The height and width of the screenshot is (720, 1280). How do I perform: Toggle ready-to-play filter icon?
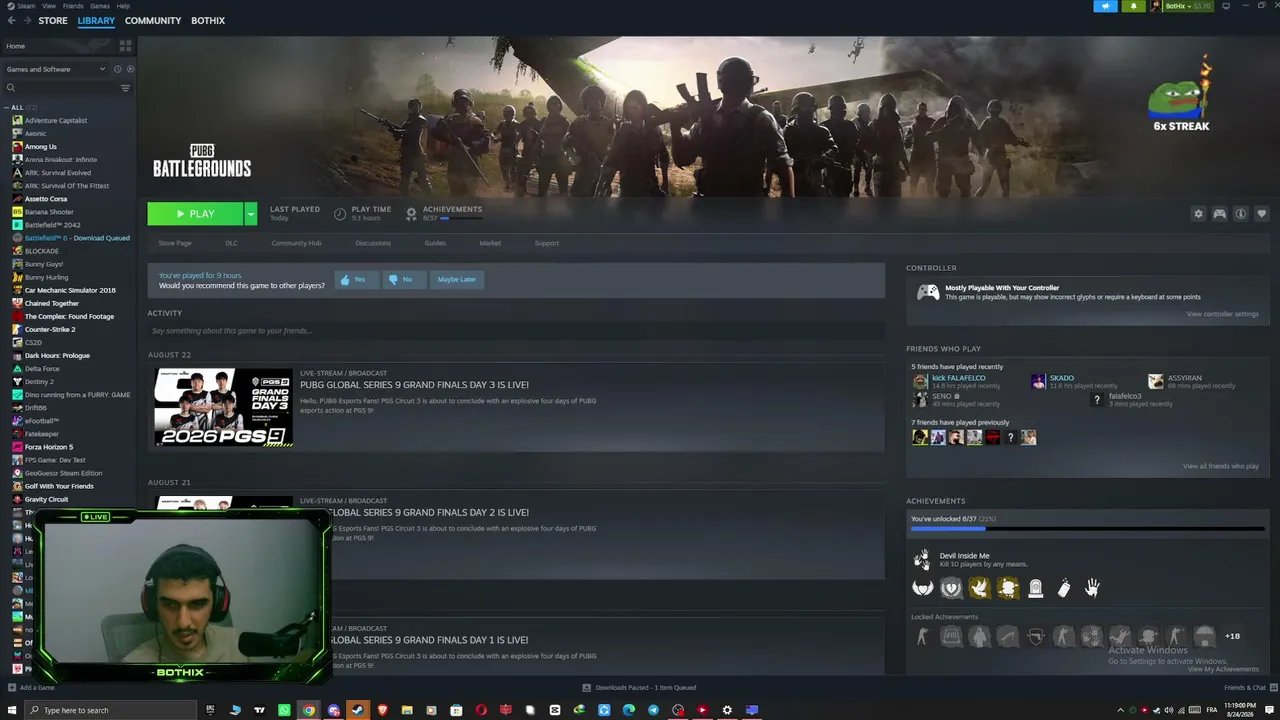[130, 69]
